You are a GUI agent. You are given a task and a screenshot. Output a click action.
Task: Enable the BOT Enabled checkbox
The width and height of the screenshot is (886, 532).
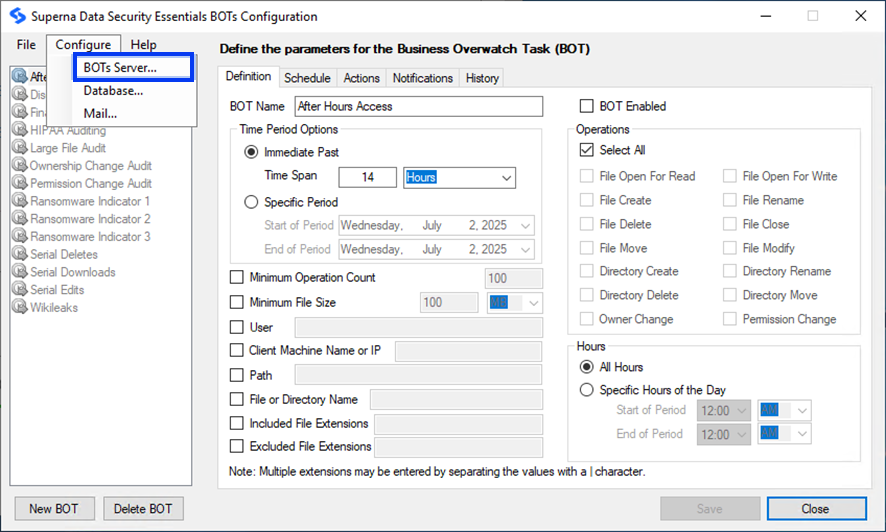click(587, 106)
